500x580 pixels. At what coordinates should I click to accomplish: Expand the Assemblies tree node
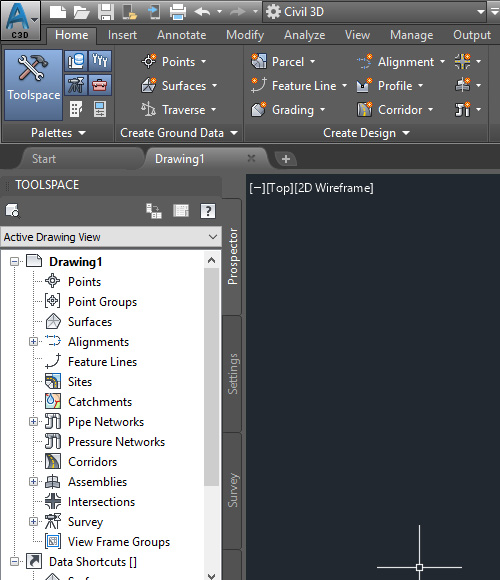[x=33, y=481]
